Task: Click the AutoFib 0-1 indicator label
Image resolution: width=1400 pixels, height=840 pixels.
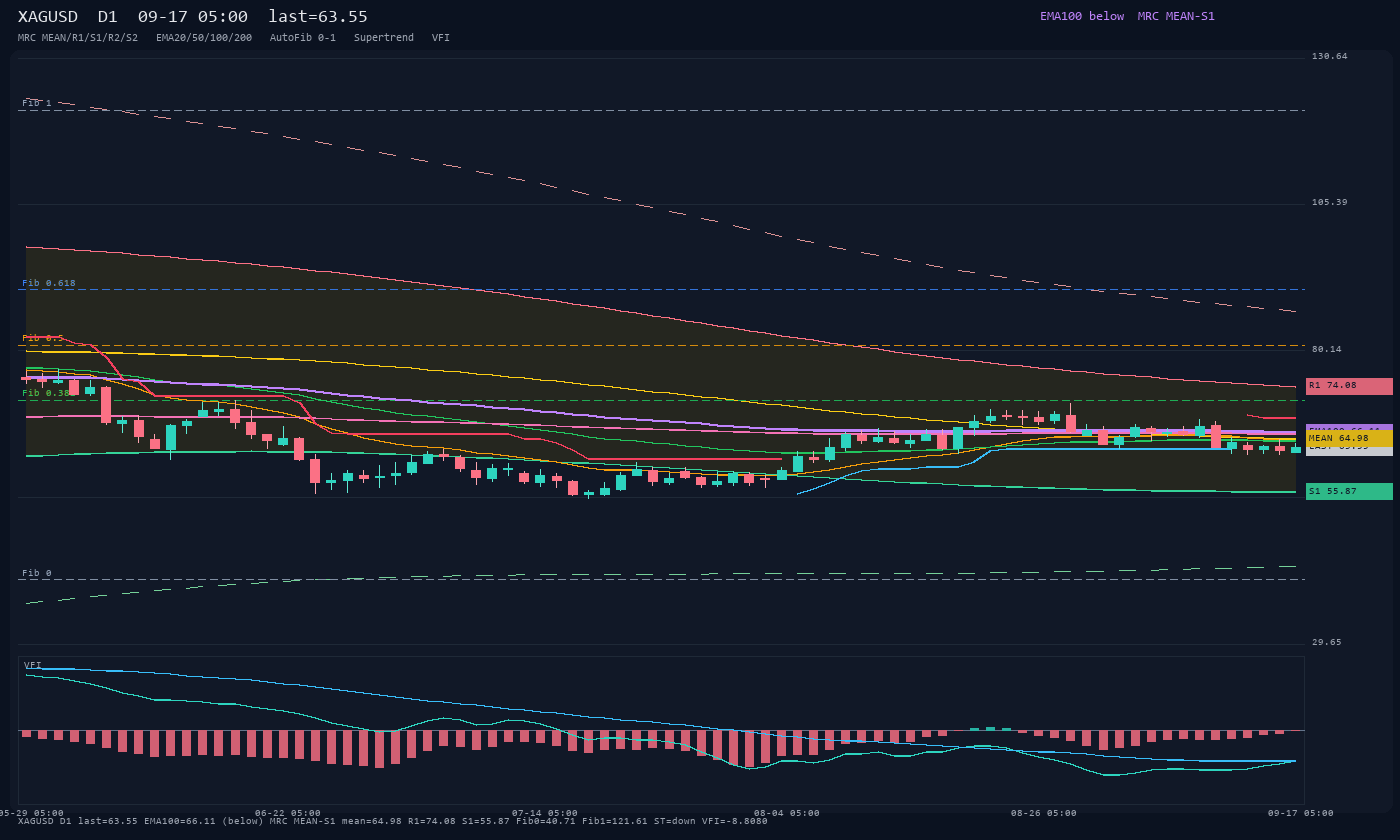Action: [x=303, y=38]
